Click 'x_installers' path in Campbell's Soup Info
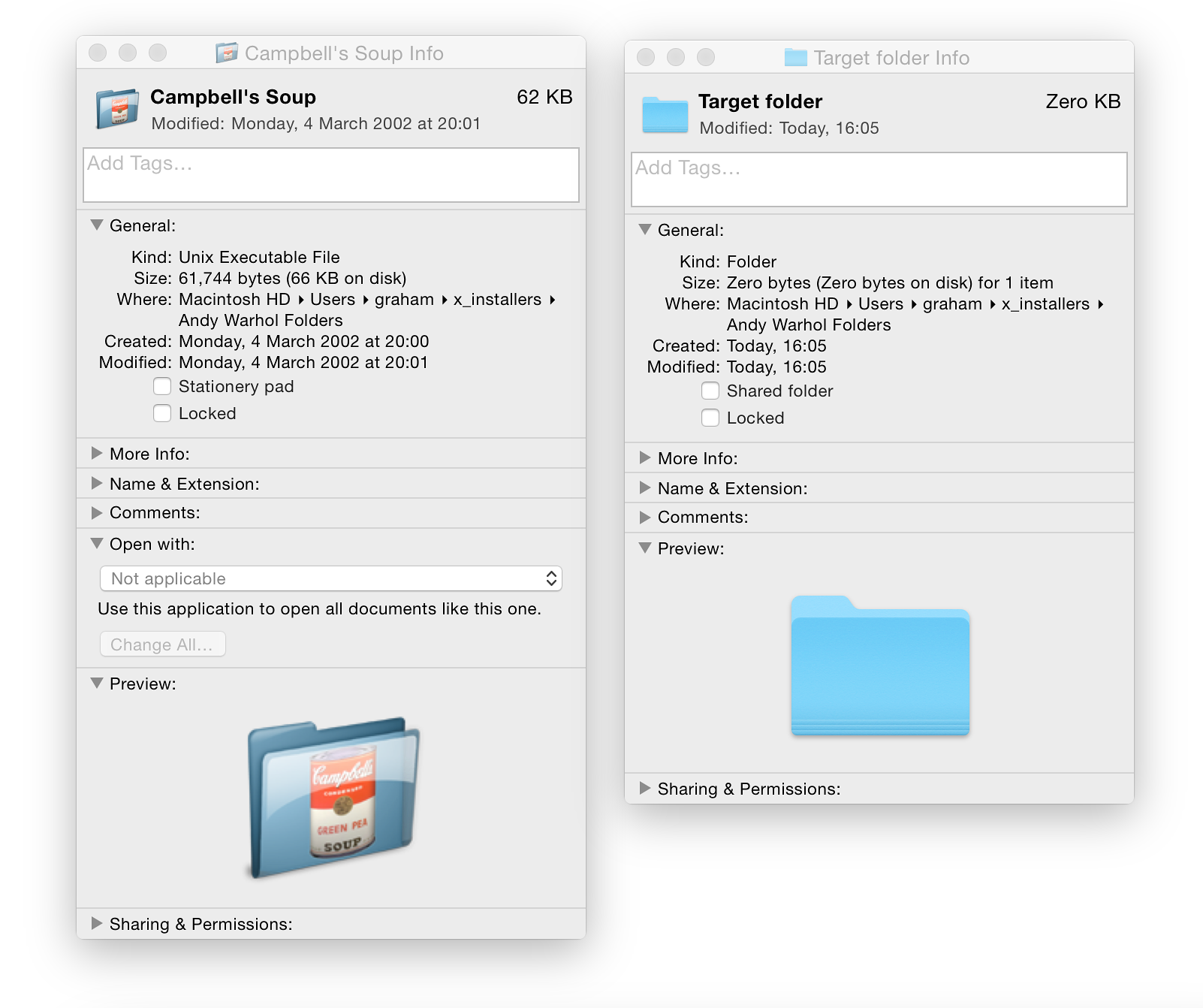1203x1008 pixels. click(497, 299)
